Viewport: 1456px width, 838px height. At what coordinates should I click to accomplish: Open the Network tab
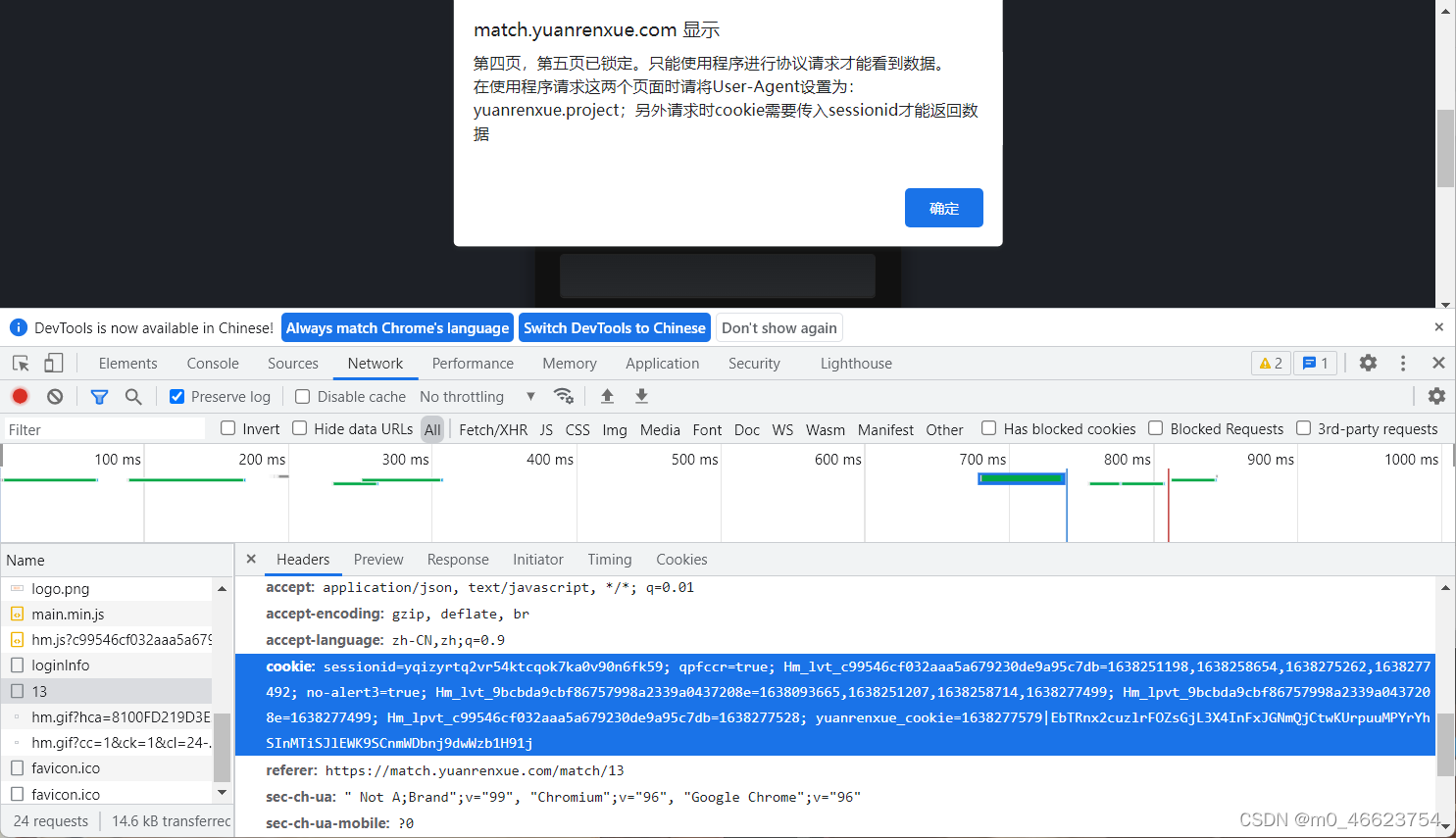coord(376,364)
